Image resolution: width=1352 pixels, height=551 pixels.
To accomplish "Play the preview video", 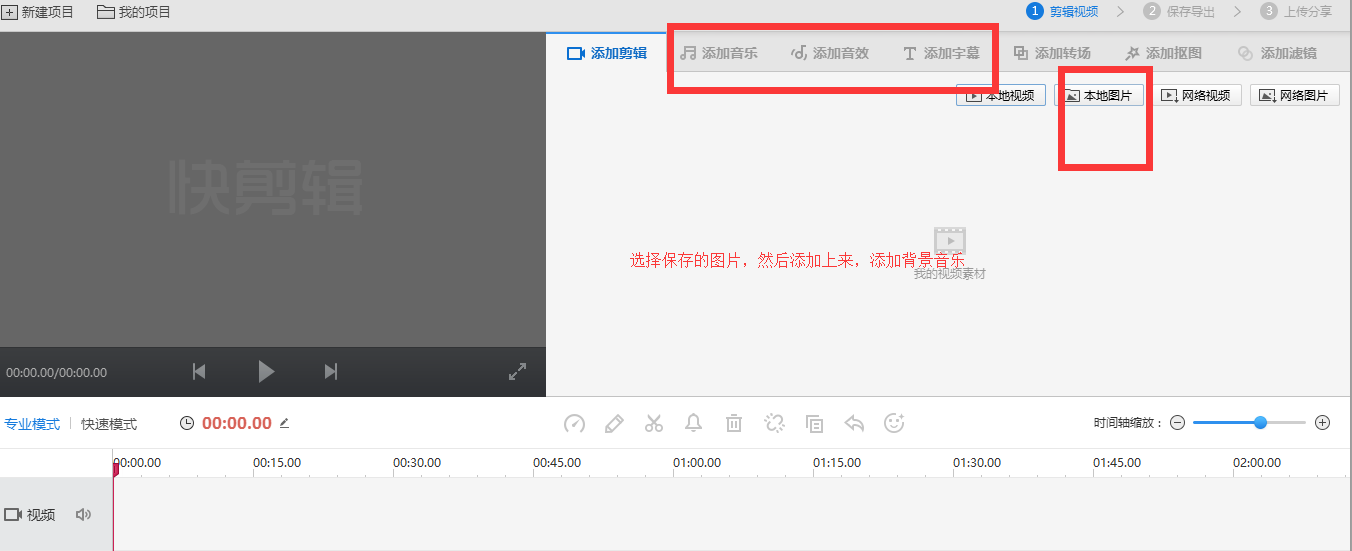I will (266, 372).
